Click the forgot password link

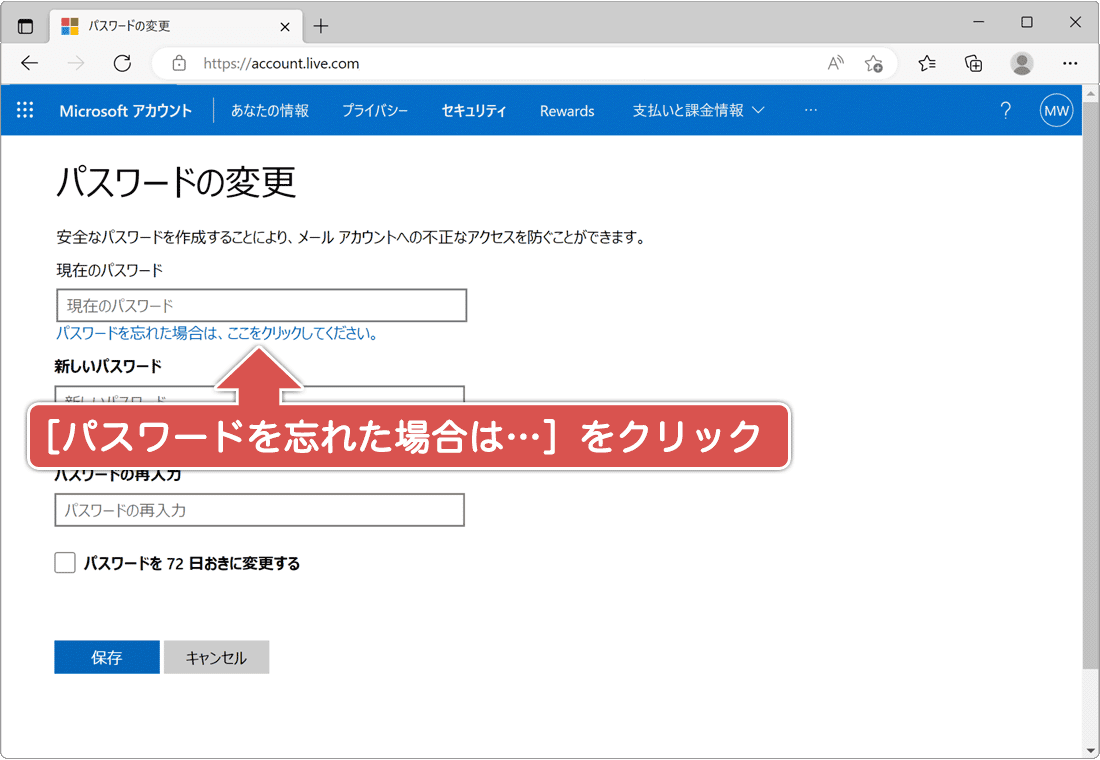(x=217, y=334)
